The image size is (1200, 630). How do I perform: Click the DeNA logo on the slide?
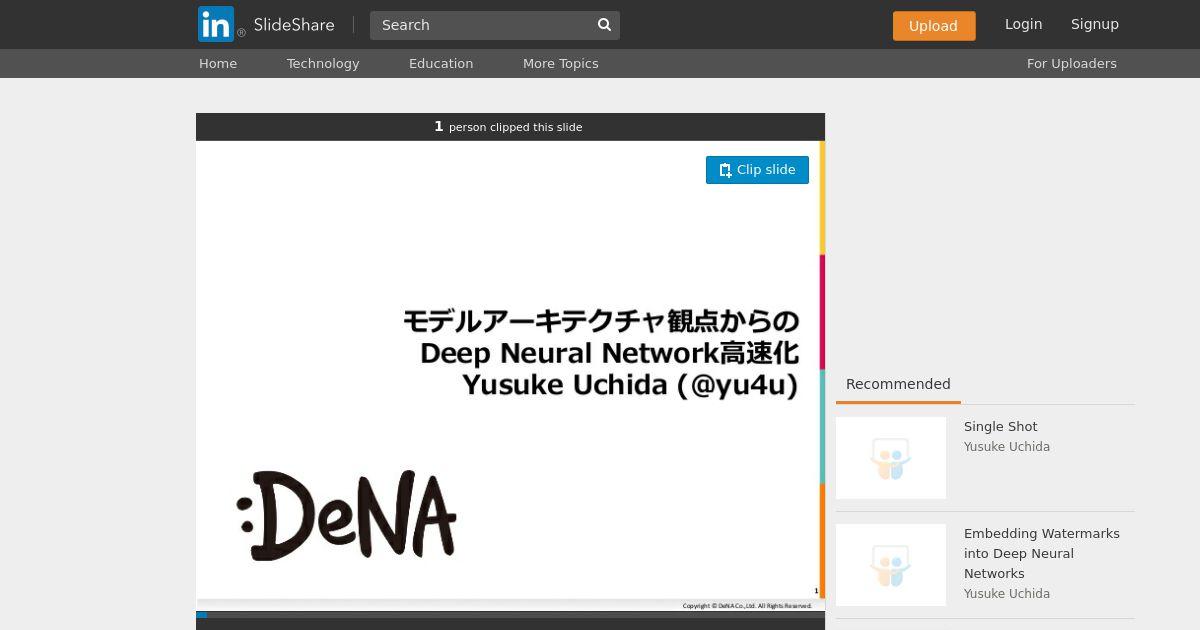tap(347, 514)
